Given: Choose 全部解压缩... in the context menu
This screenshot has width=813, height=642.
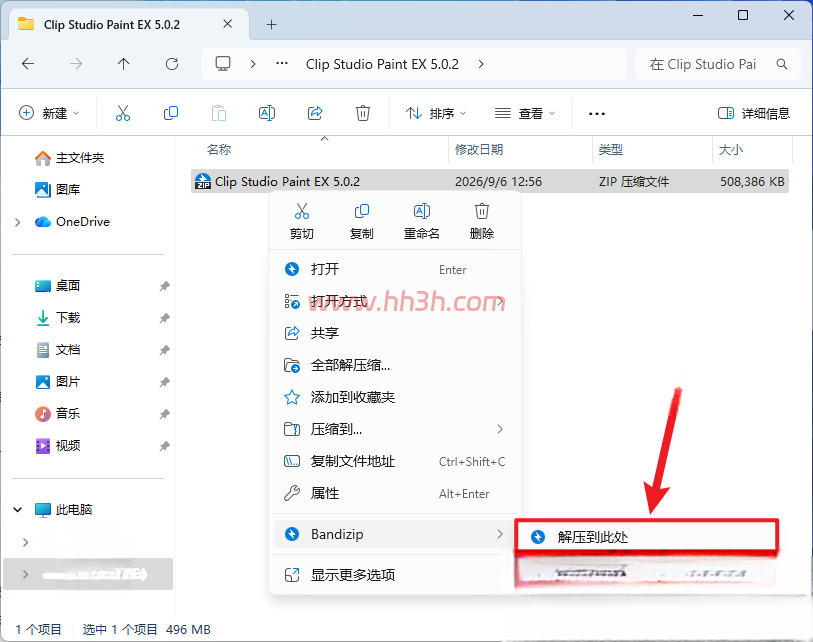Looking at the screenshot, I should pyautogui.click(x=395, y=365).
